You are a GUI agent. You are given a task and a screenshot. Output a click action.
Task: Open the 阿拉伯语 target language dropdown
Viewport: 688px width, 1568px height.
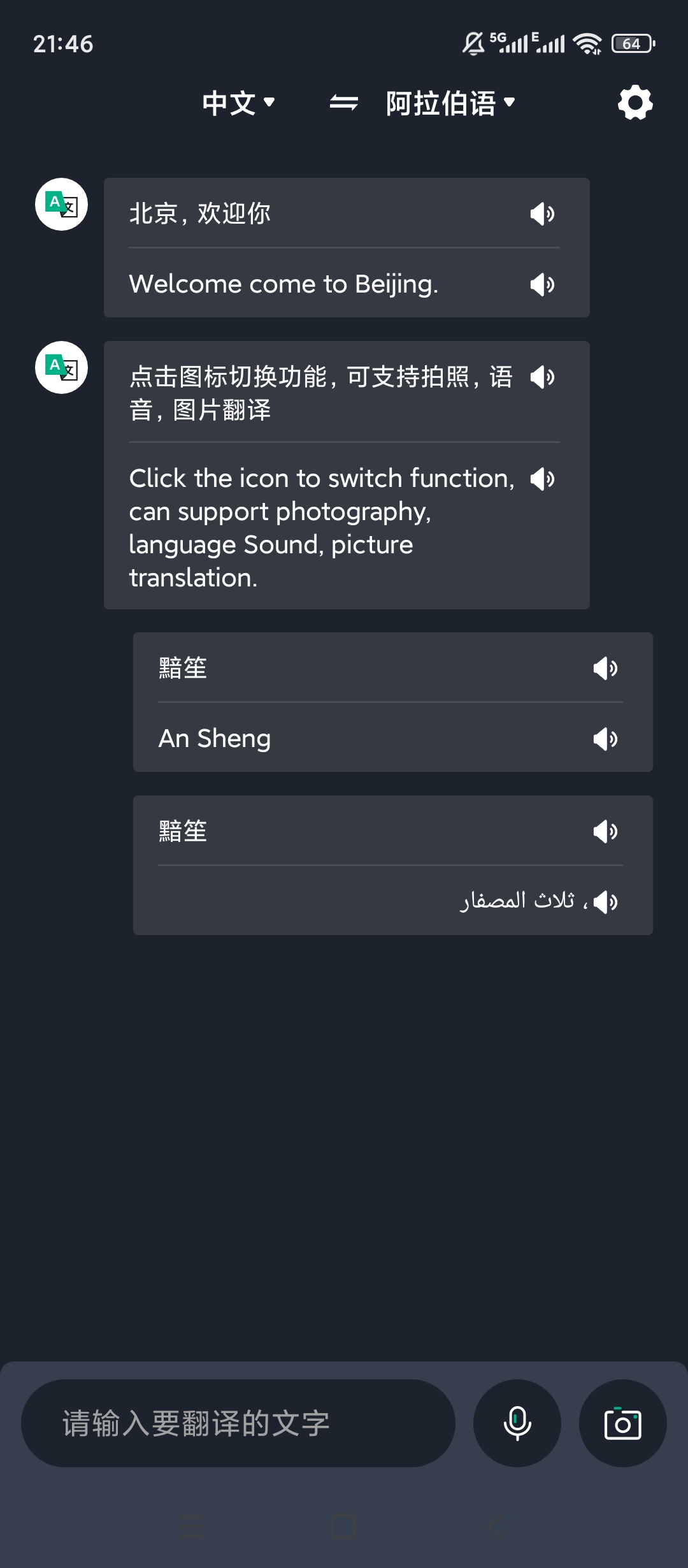[450, 103]
